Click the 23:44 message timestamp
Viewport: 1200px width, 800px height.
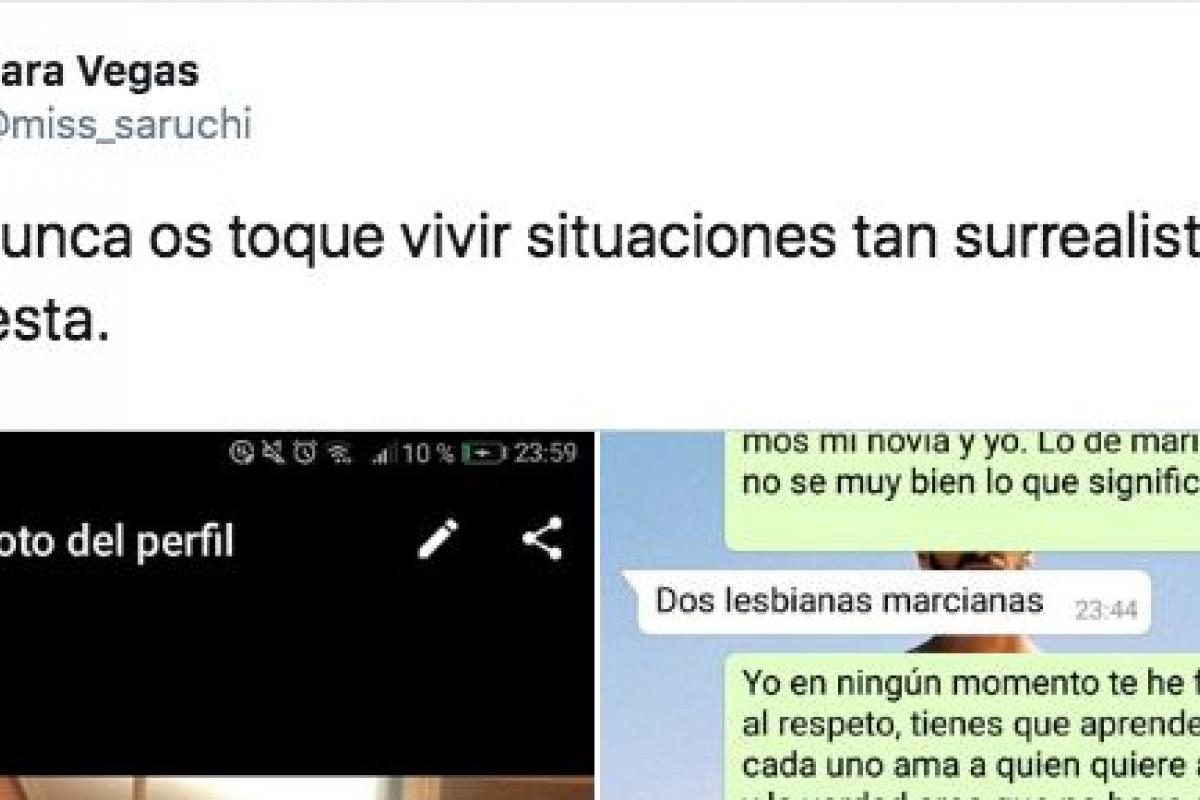click(1106, 610)
